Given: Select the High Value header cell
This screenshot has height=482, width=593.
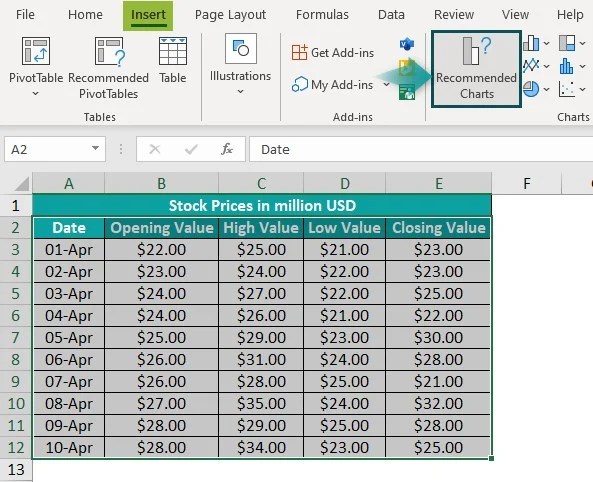Looking at the screenshot, I should click(x=261, y=228).
